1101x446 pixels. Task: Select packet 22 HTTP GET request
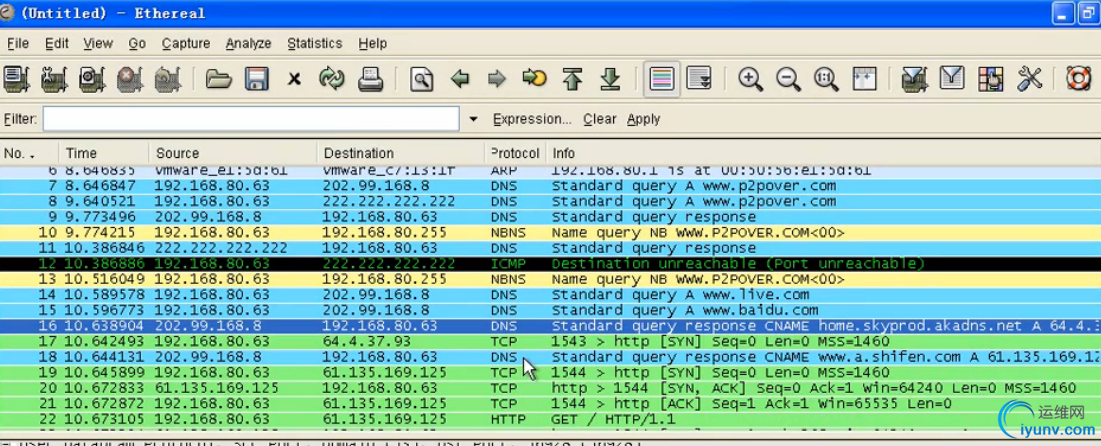click(550, 419)
